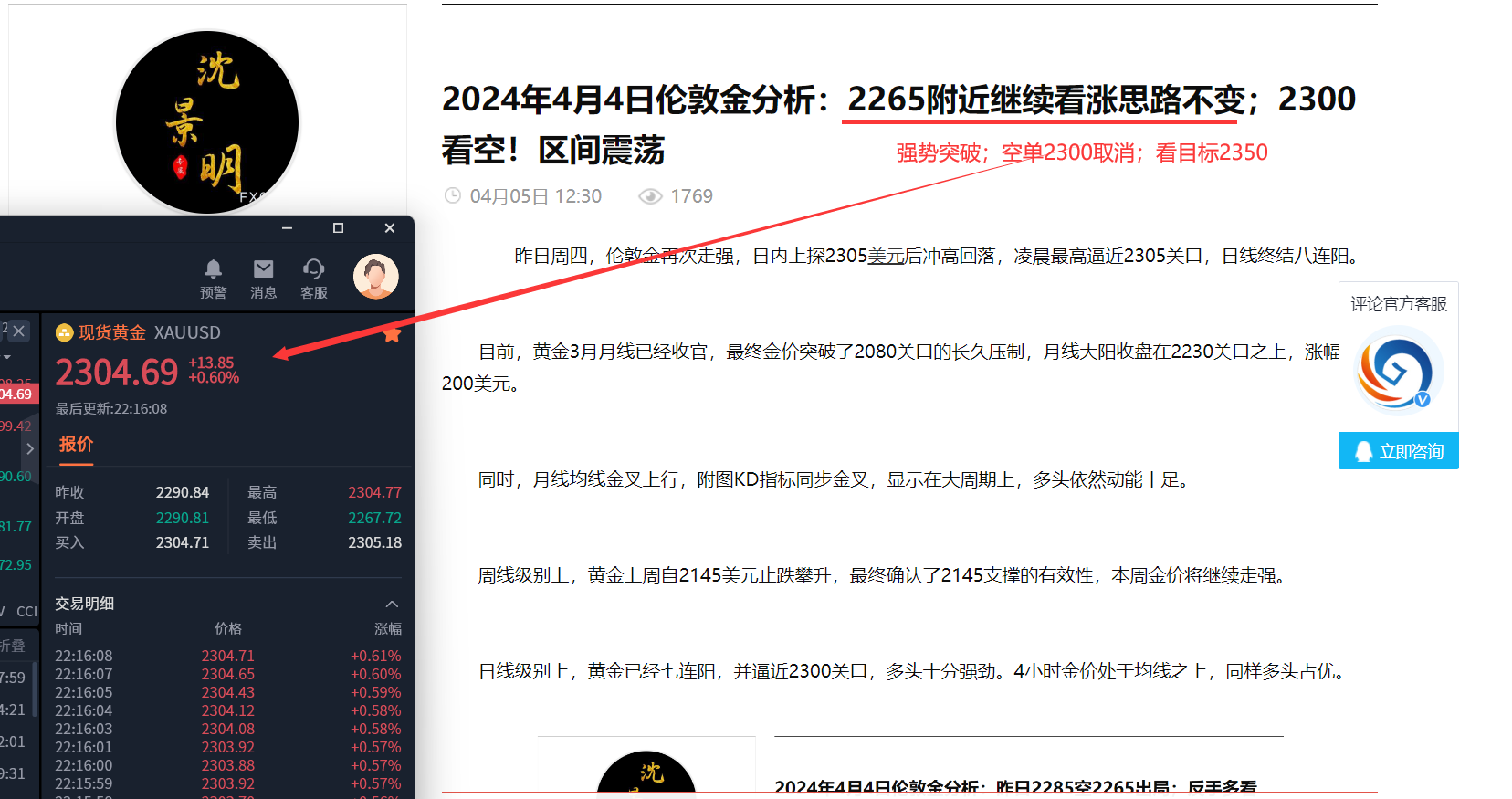This screenshot has height=799, width=1512.
Task: Click the CCI indicator label
Action: click(27, 612)
